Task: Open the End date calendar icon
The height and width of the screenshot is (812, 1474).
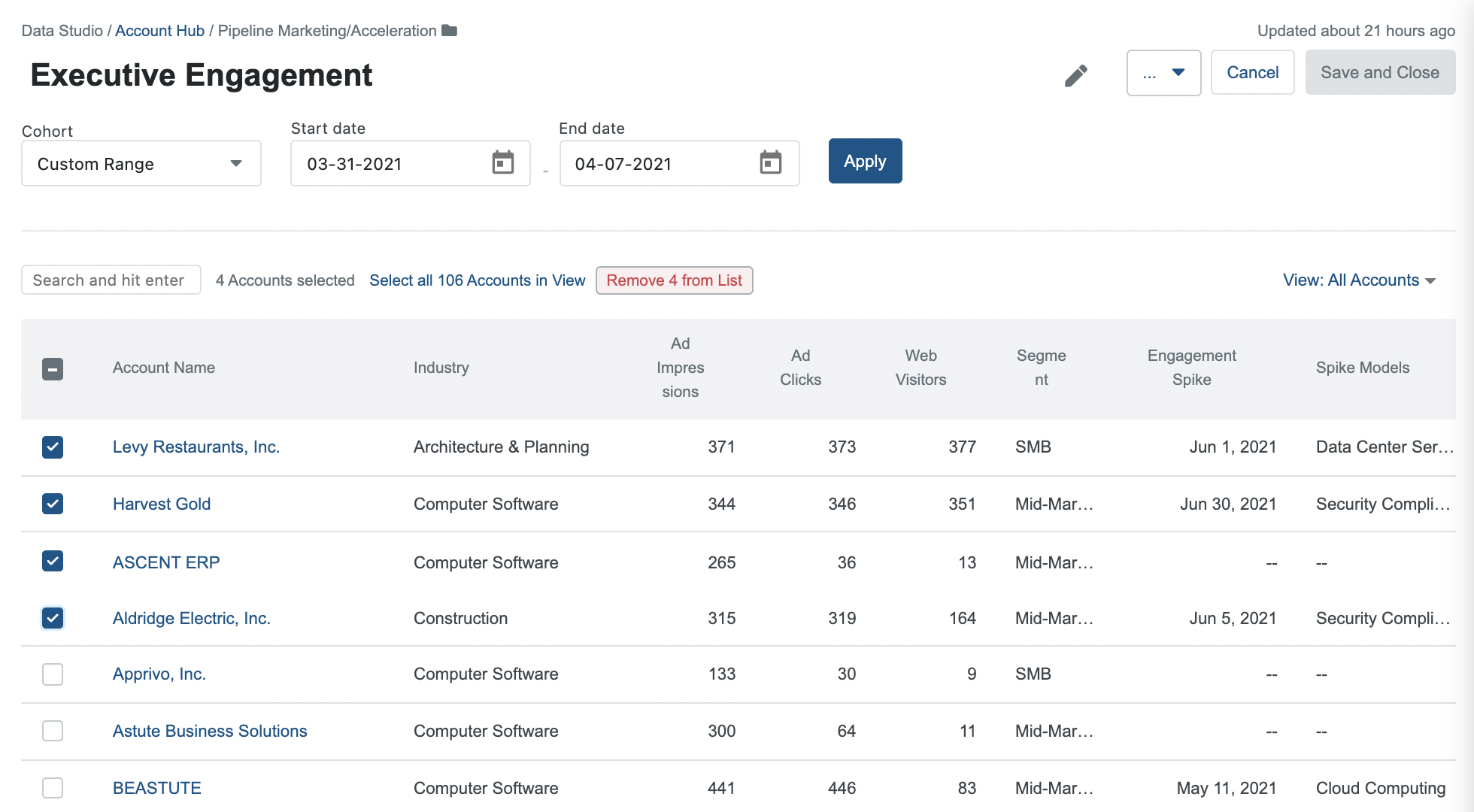Action: tap(771, 162)
